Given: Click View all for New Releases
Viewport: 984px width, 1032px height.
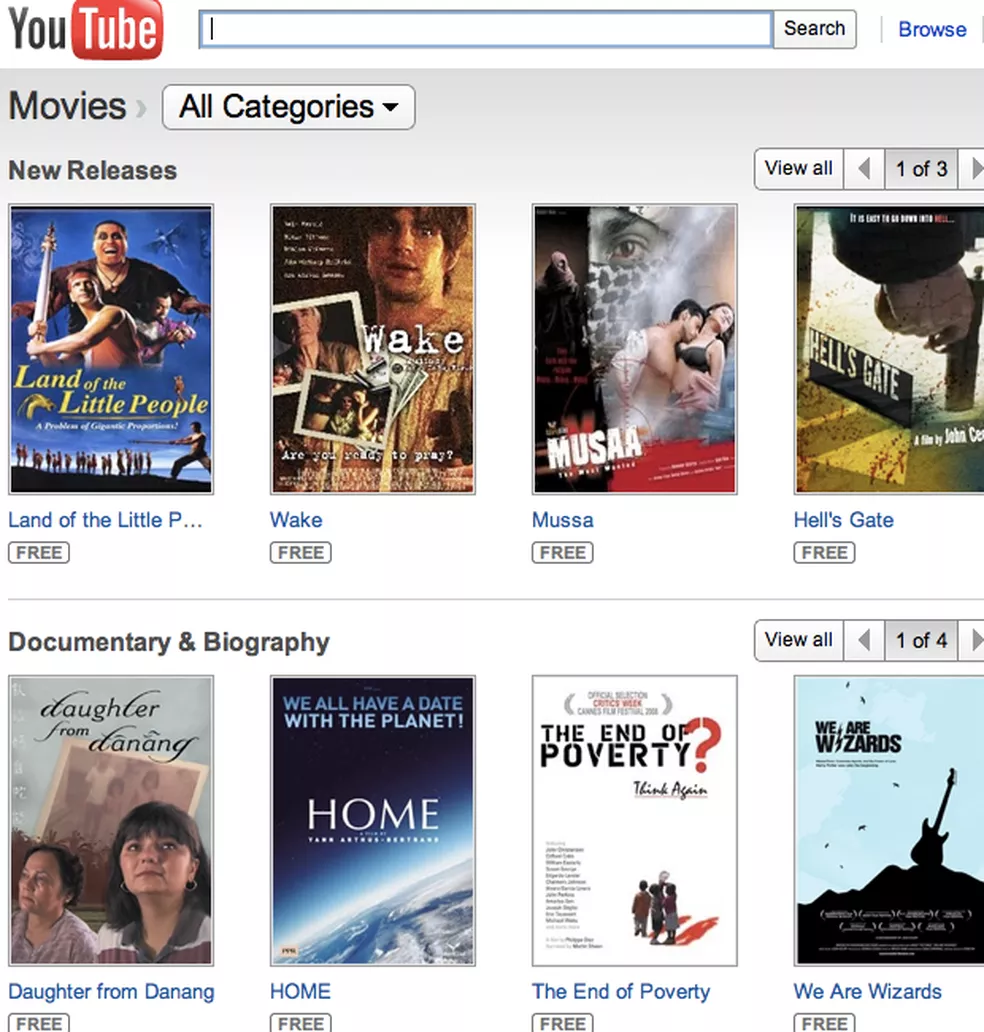Looking at the screenshot, I should (798, 168).
